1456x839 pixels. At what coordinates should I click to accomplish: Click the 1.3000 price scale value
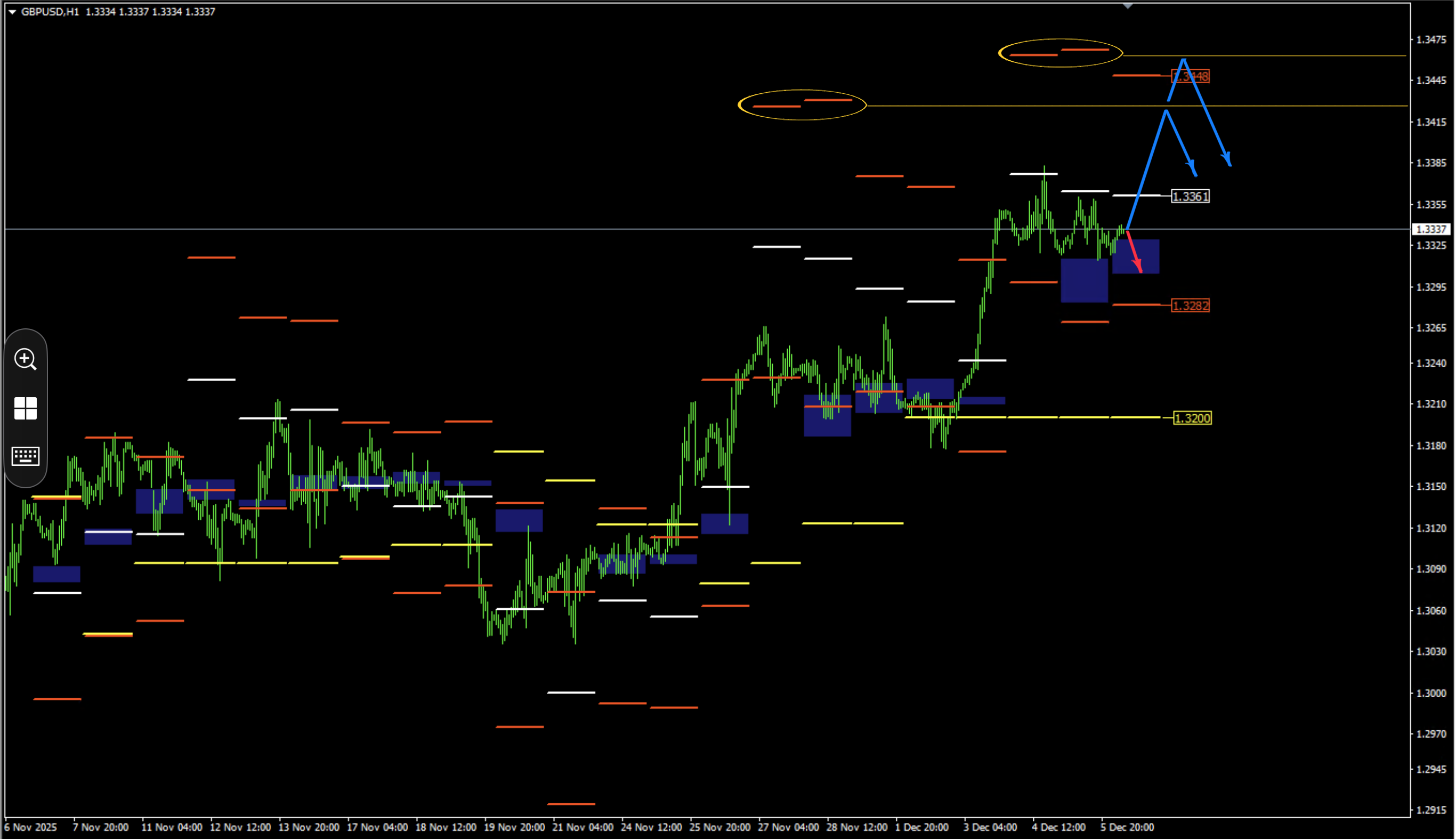click(1431, 692)
